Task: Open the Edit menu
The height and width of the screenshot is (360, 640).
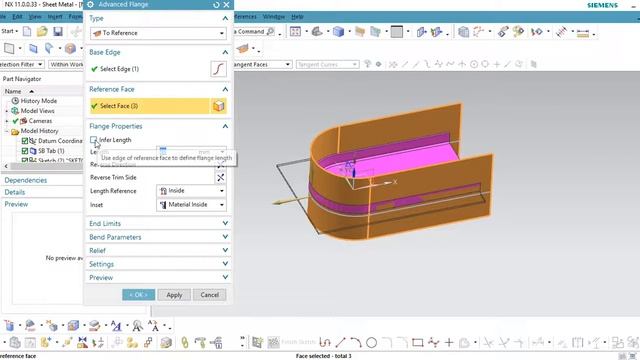Action: click(x=17, y=17)
